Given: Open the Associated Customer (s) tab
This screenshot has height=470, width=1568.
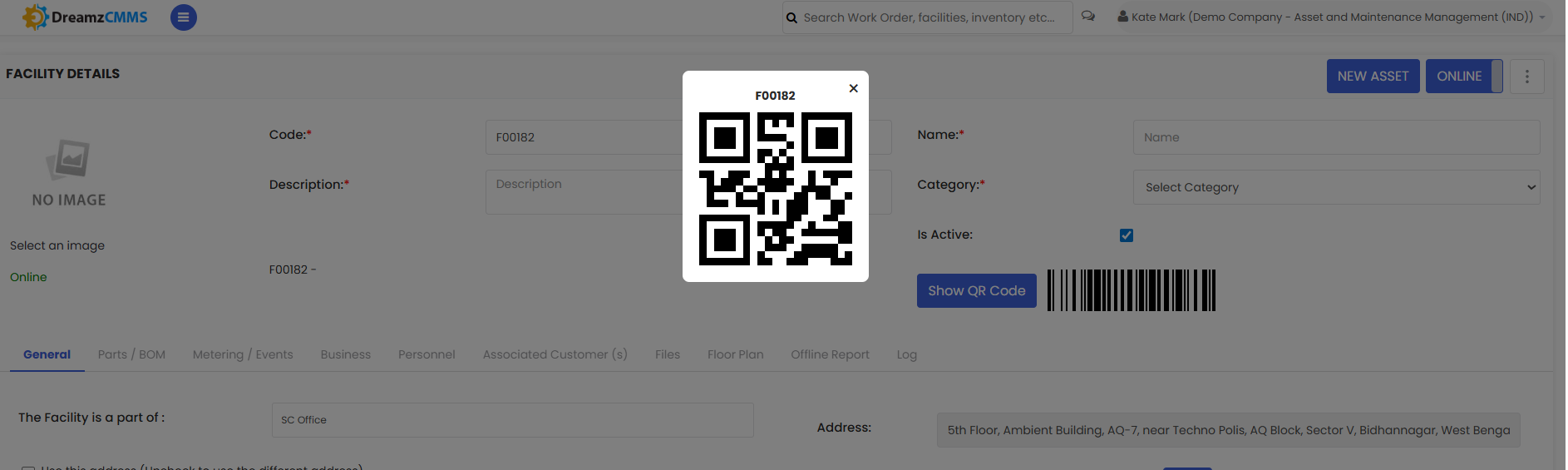Looking at the screenshot, I should click(x=555, y=354).
